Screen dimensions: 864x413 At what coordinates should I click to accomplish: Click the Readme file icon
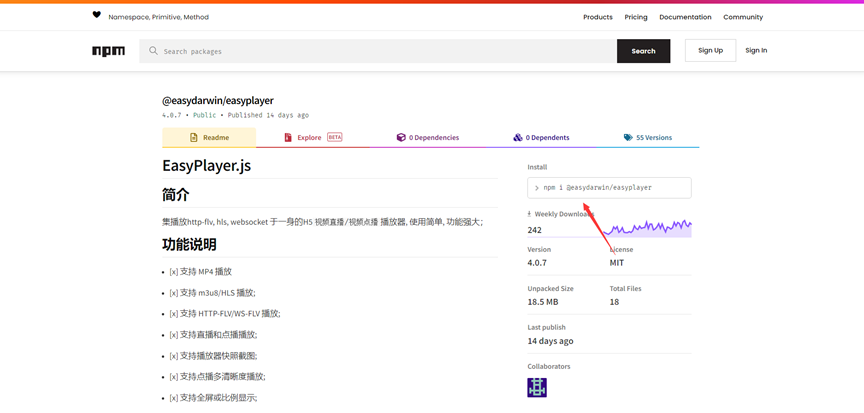(193, 138)
